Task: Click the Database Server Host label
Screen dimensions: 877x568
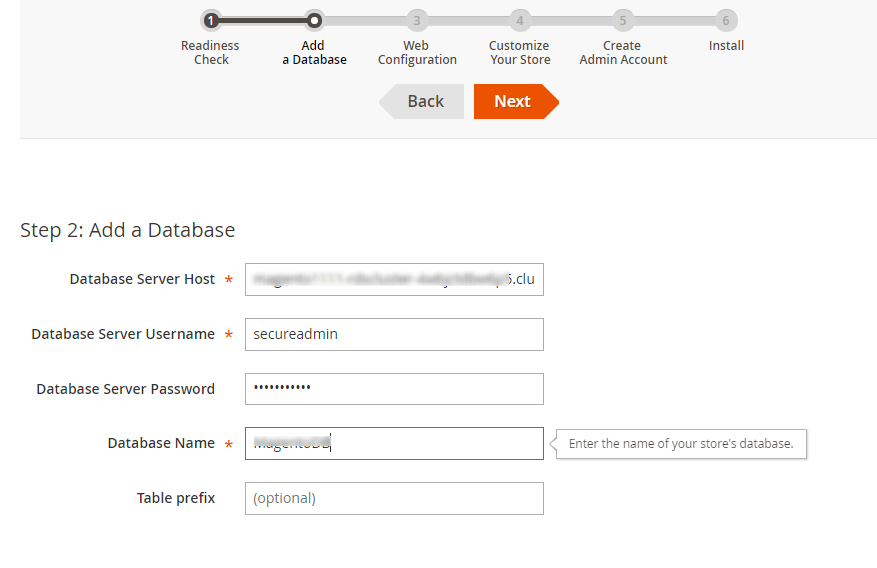Action: [x=142, y=280]
